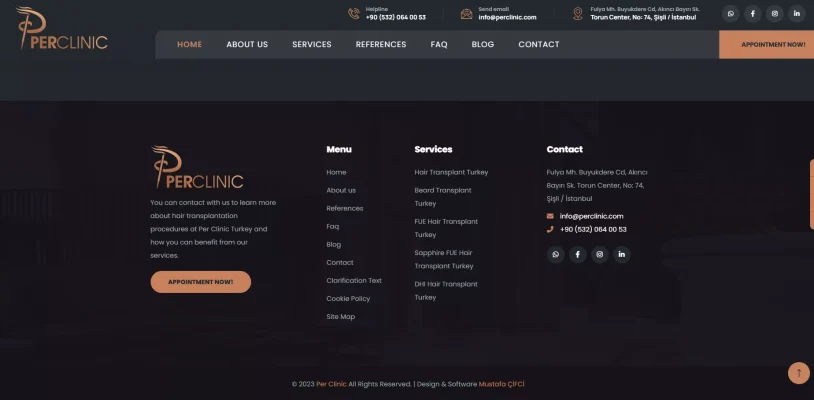Click the Menu footer heading

[x=339, y=149]
